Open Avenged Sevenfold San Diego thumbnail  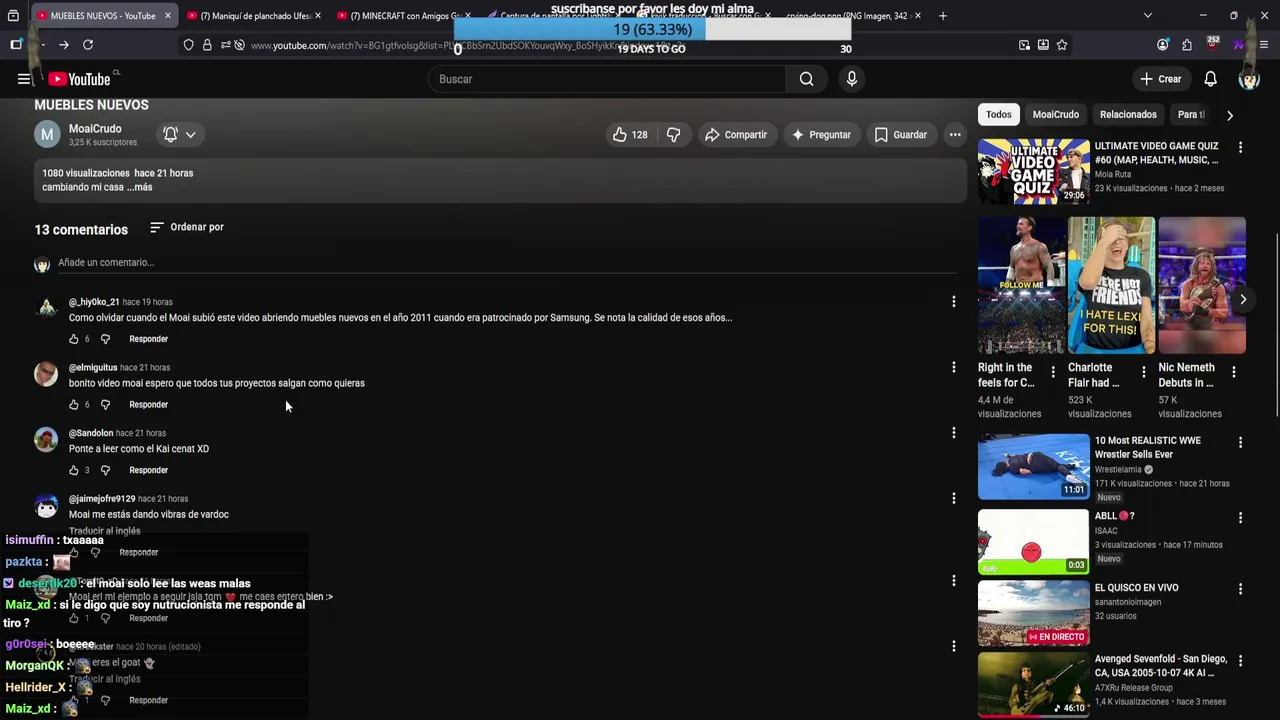pos(1033,685)
